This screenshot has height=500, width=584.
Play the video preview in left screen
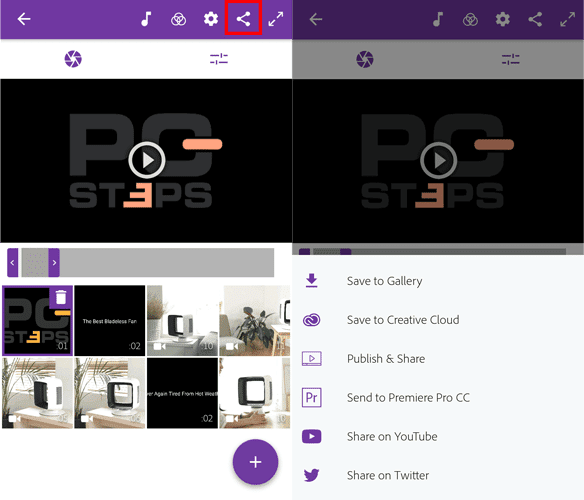click(x=147, y=160)
